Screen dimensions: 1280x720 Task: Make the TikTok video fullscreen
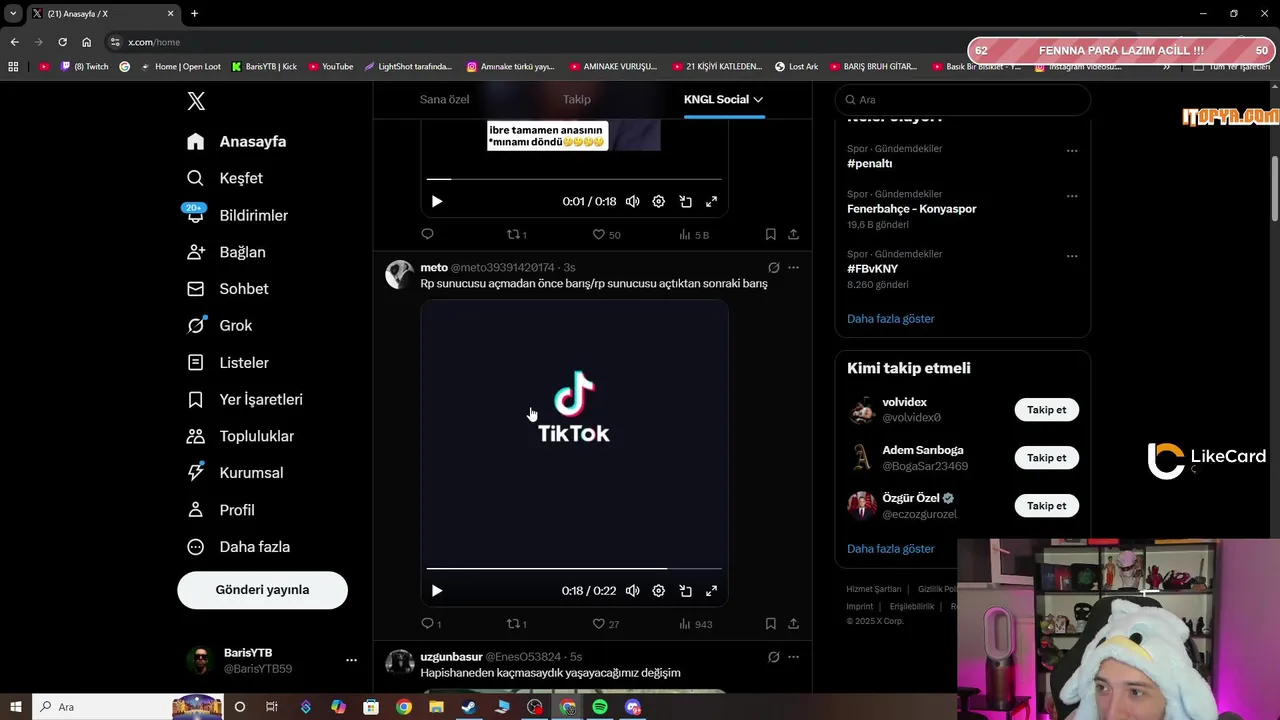[711, 591]
